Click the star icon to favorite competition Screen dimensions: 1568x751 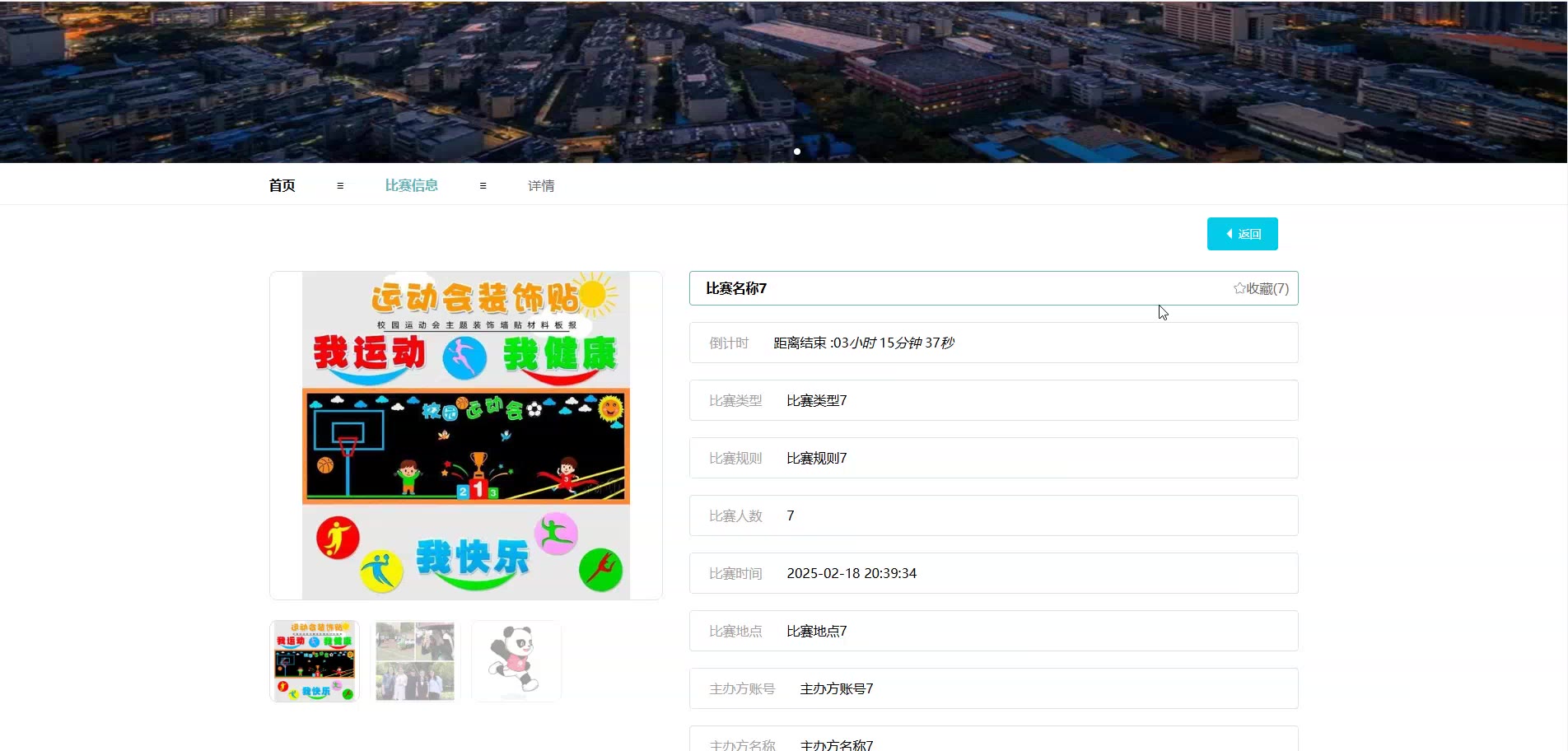click(x=1239, y=288)
